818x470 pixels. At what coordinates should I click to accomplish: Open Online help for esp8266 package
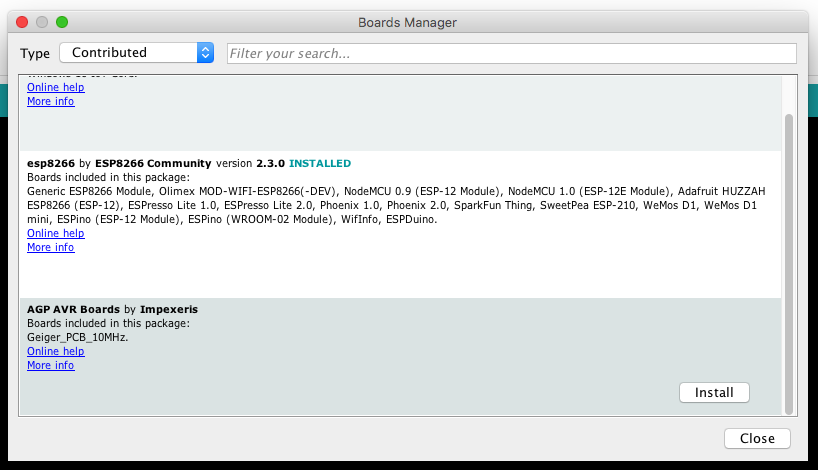[56, 233]
